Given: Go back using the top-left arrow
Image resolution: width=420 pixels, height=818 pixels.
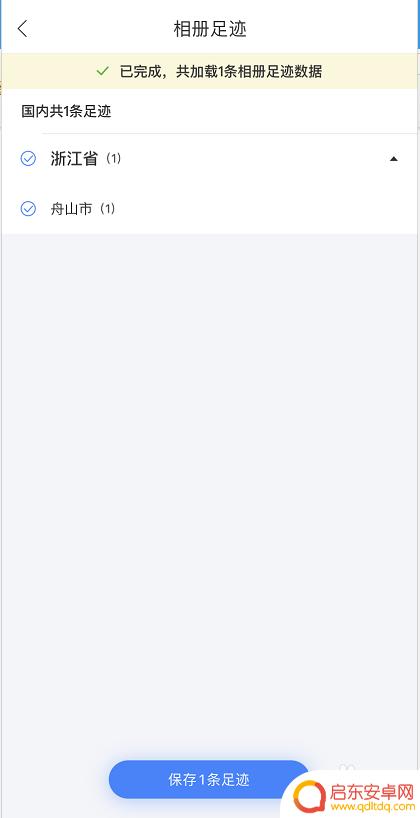Looking at the screenshot, I should (x=22, y=29).
